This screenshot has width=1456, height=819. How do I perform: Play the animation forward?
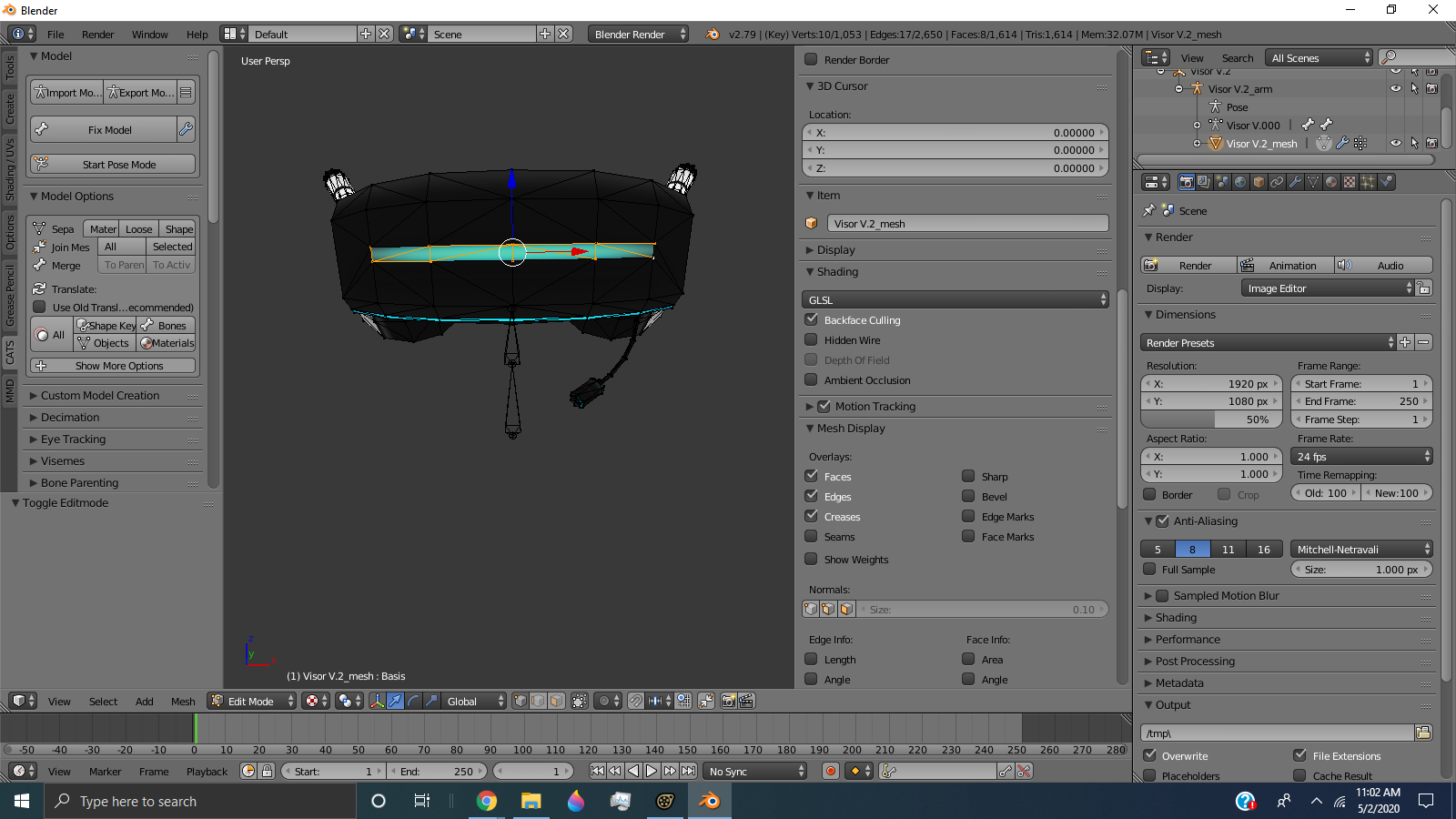pyautogui.click(x=652, y=771)
